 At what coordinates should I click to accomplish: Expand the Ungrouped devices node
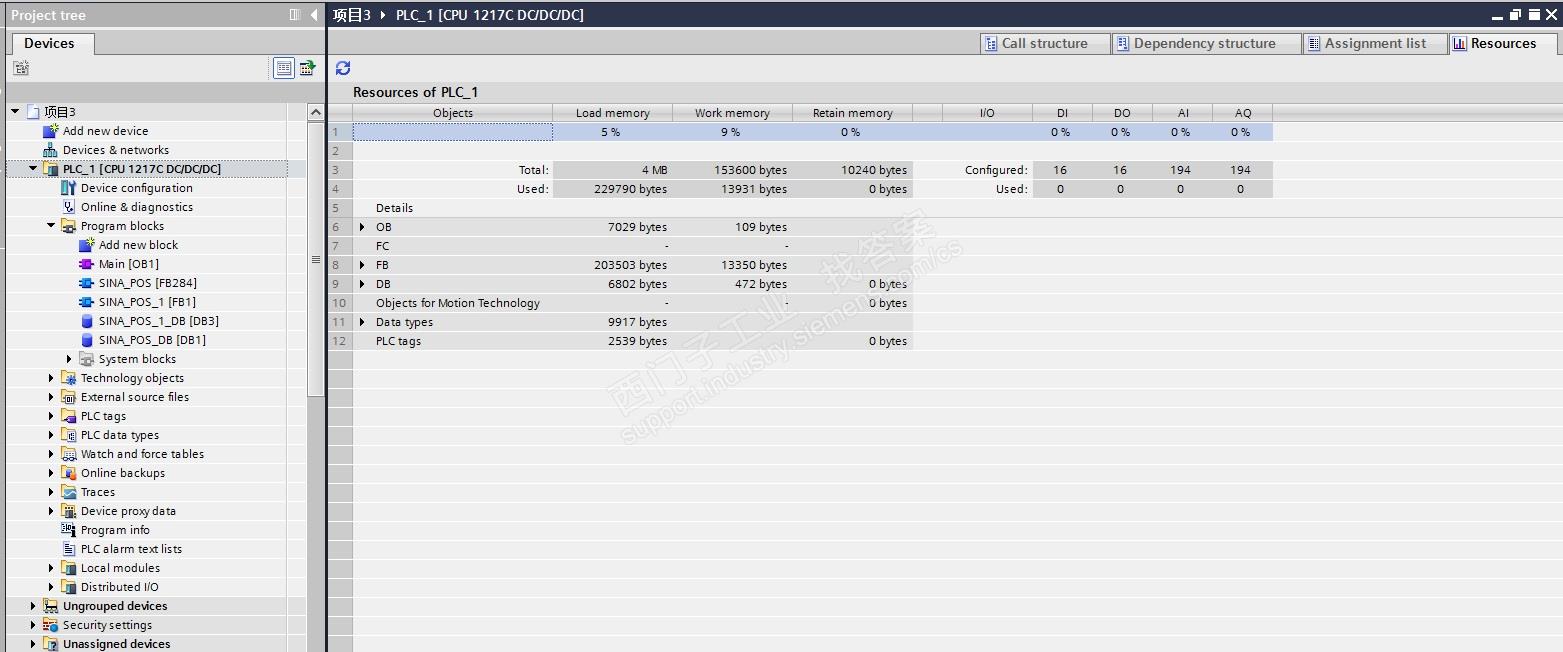(33, 606)
